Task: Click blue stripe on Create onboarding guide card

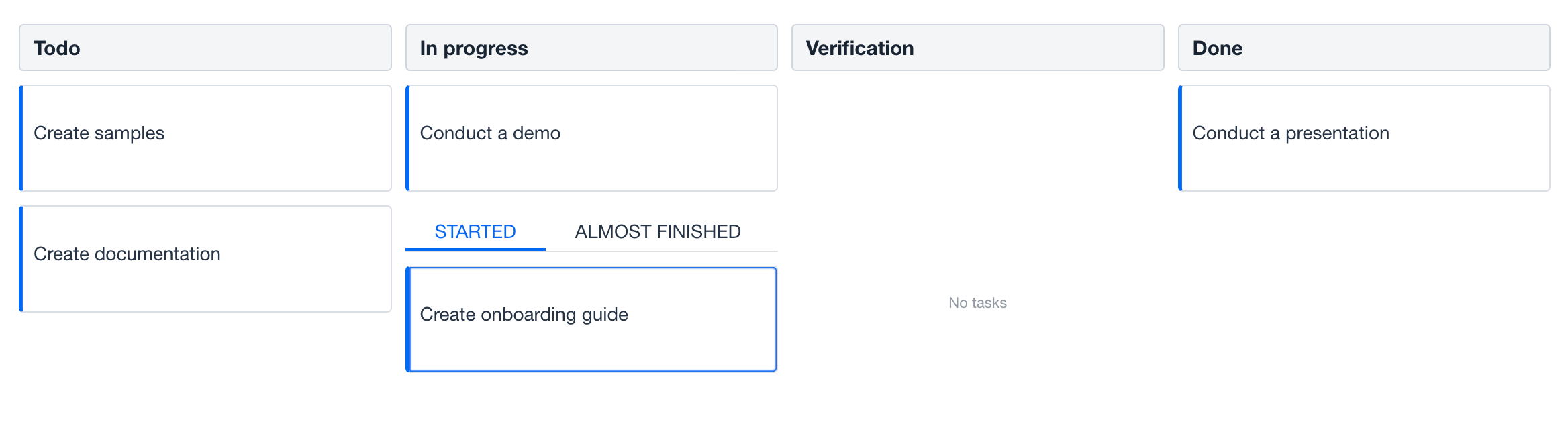Action: [408, 319]
